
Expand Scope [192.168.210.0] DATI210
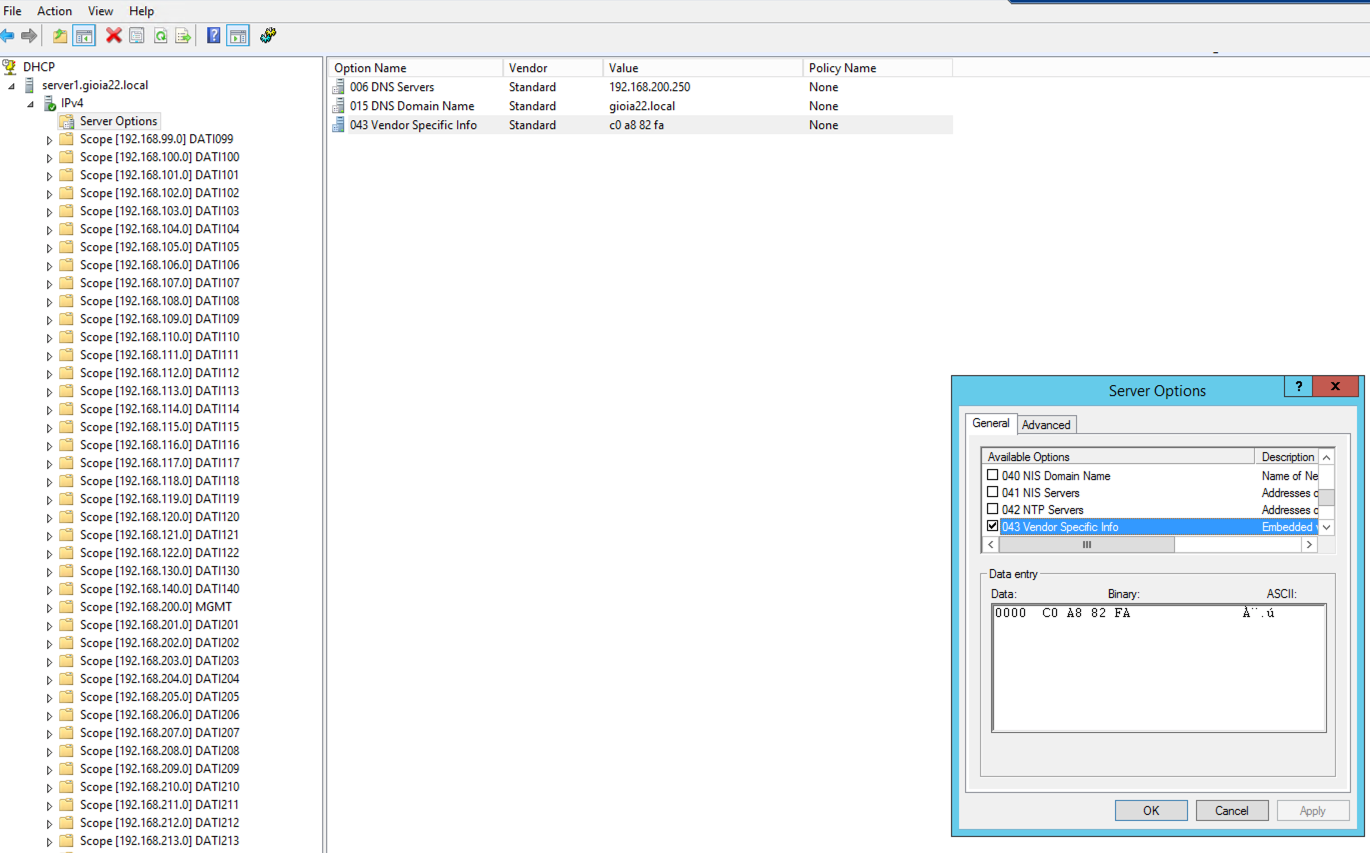49,788
